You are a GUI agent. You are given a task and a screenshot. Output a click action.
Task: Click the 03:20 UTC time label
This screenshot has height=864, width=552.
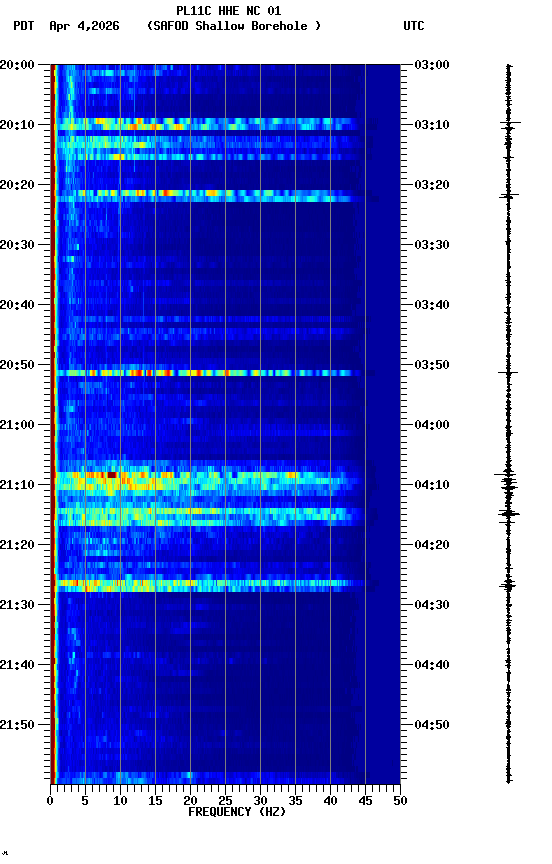point(432,185)
